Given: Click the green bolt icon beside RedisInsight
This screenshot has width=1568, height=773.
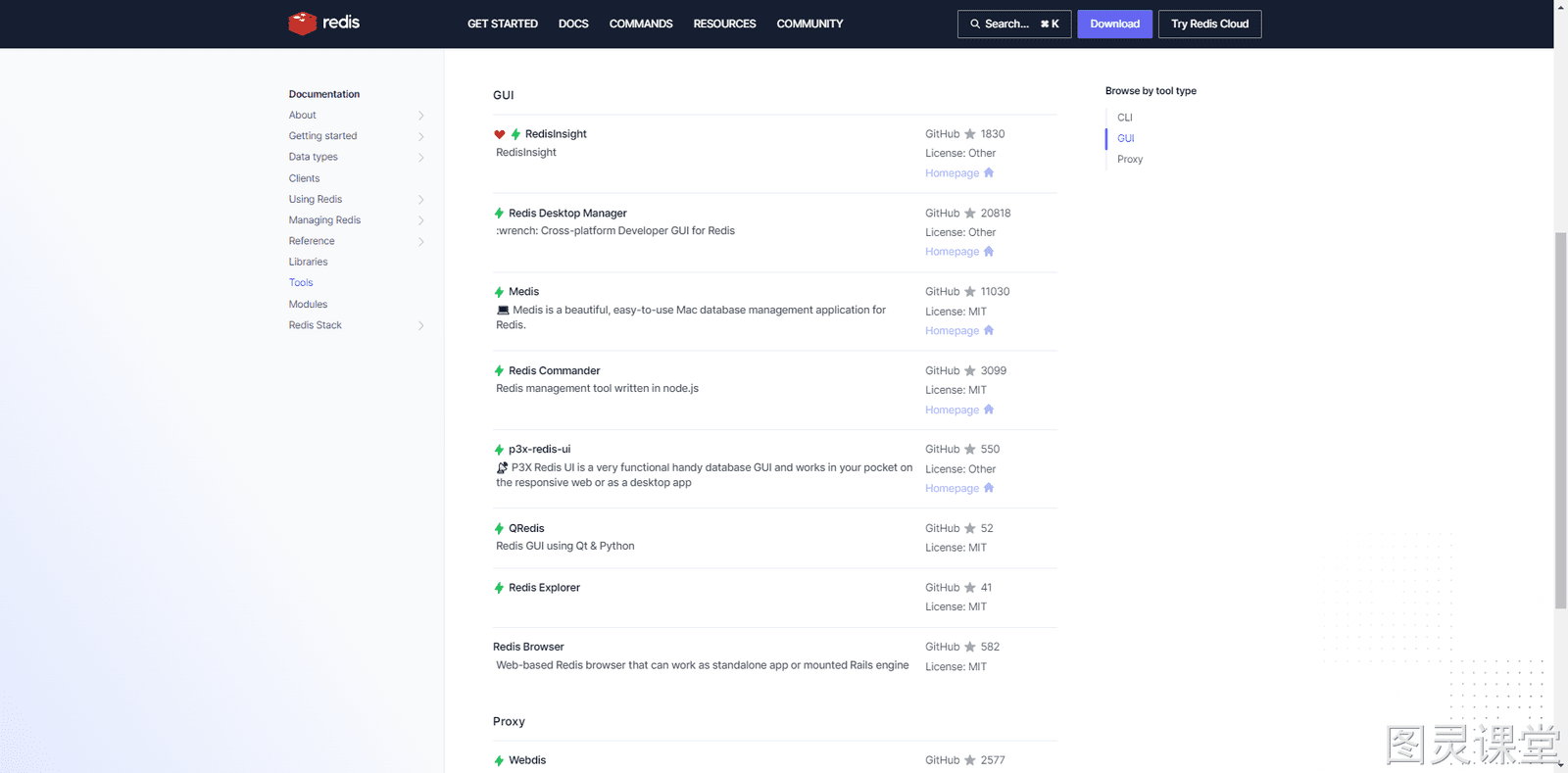Looking at the screenshot, I should [515, 134].
